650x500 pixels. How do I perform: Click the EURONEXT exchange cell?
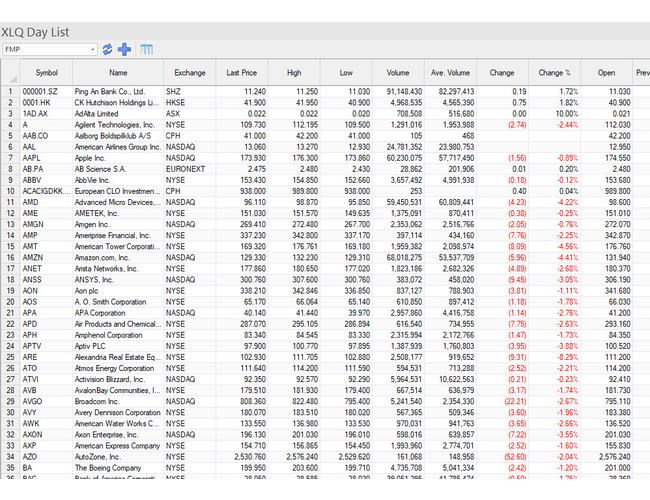pos(190,169)
